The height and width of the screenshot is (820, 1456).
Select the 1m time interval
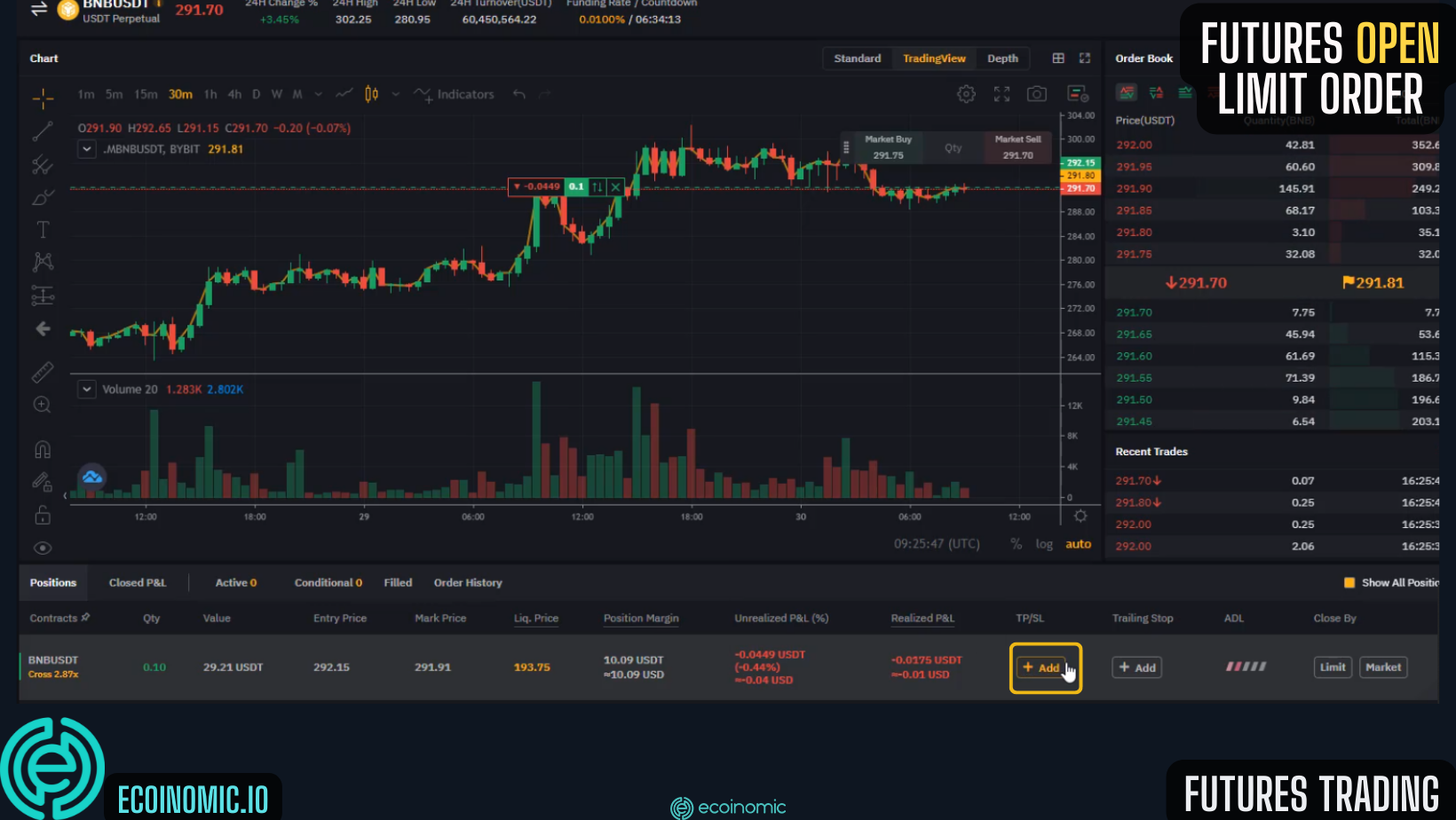coord(86,94)
